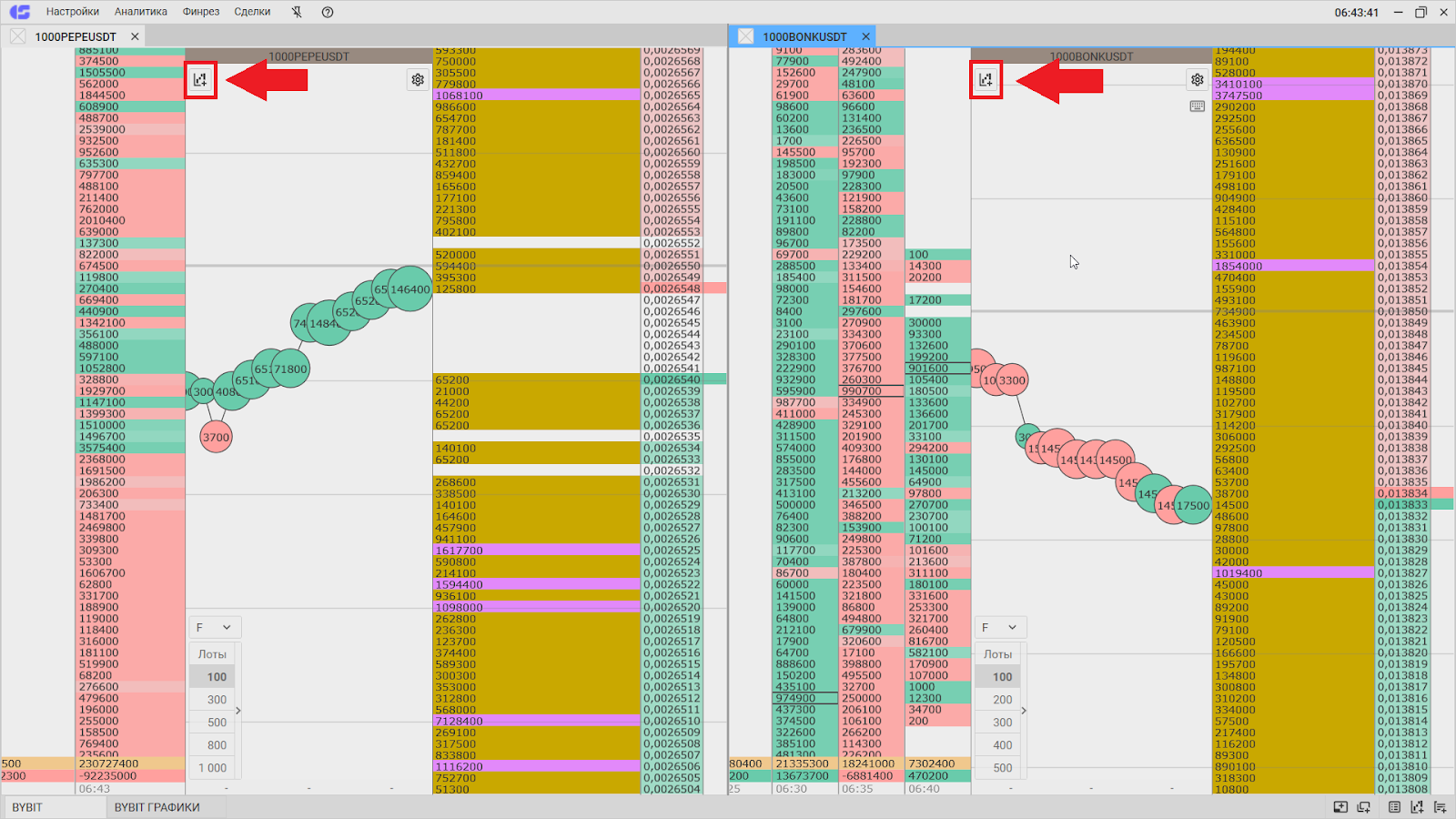Click the red 3700 trade bubble in the PEPE chart
This screenshot has height=819, width=1456.
(216, 437)
